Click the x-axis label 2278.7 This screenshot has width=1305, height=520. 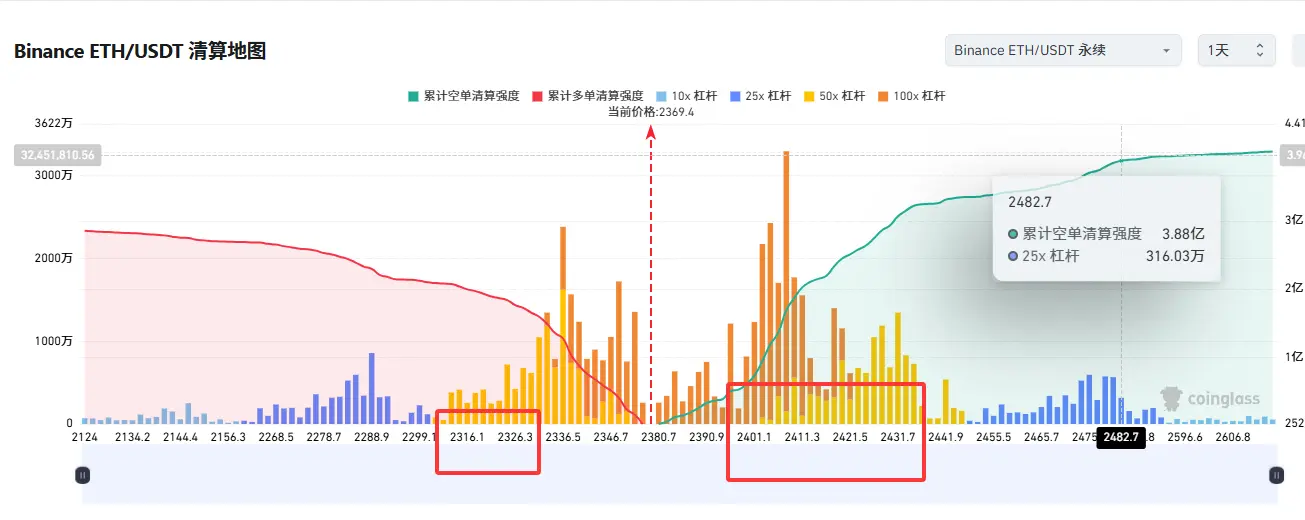pos(325,437)
